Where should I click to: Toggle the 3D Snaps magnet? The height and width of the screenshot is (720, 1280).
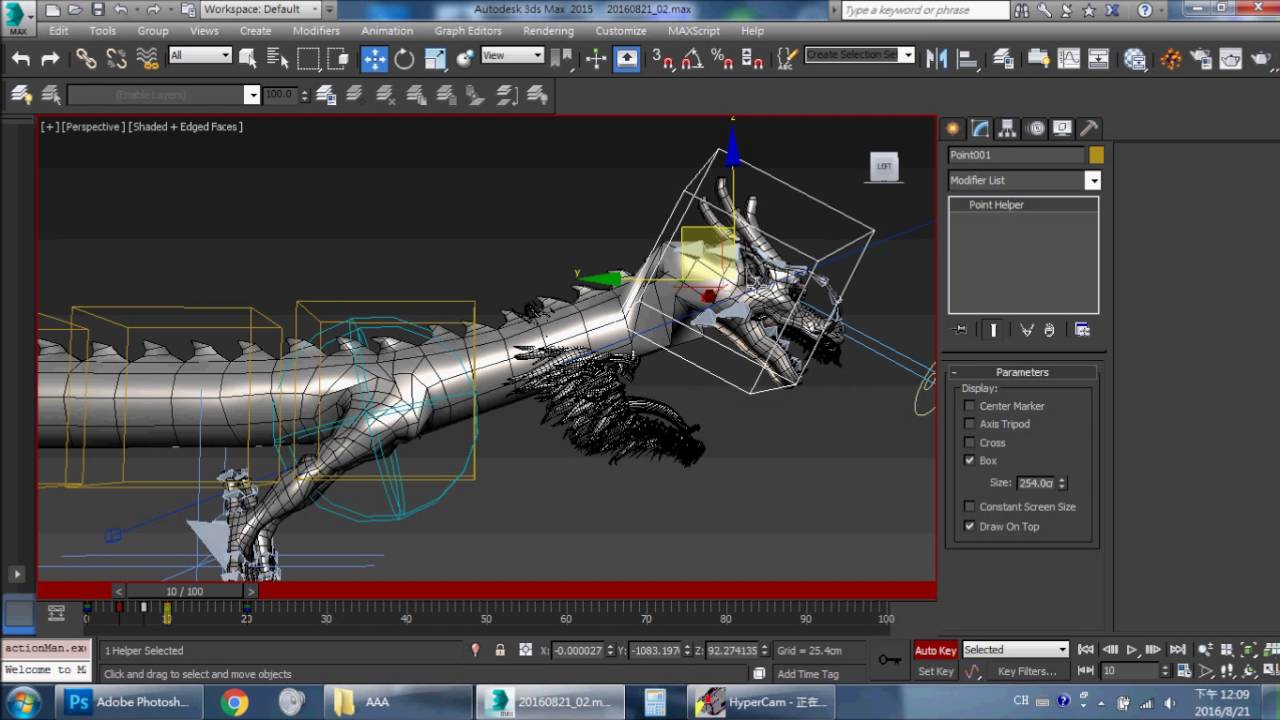coord(662,58)
